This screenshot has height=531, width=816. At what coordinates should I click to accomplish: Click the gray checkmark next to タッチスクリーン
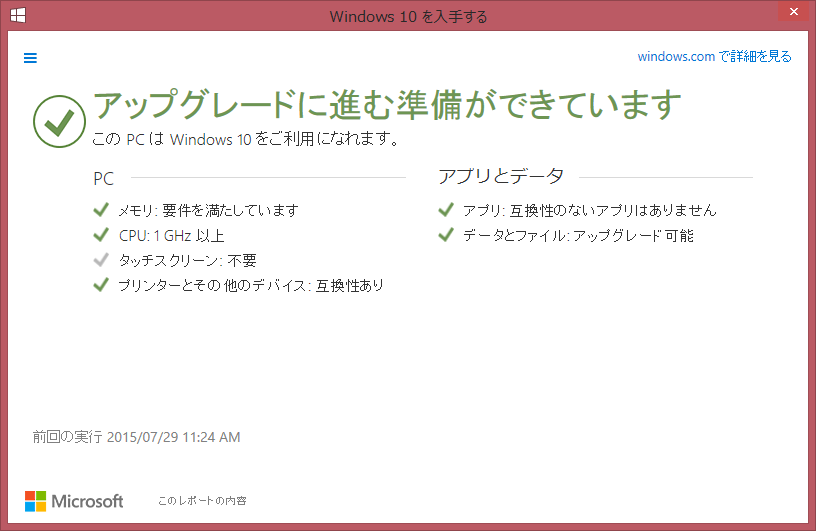pyautogui.click(x=101, y=260)
